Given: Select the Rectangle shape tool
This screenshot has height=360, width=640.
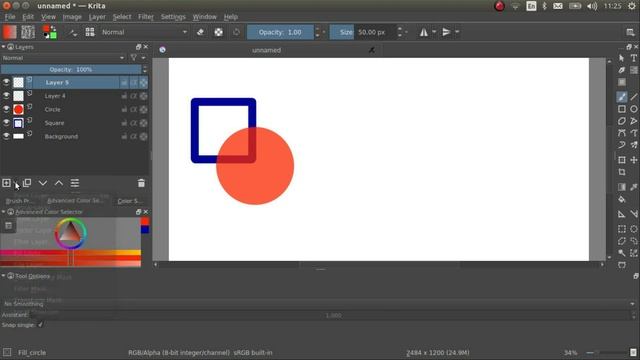Looking at the screenshot, I should [622, 109].
